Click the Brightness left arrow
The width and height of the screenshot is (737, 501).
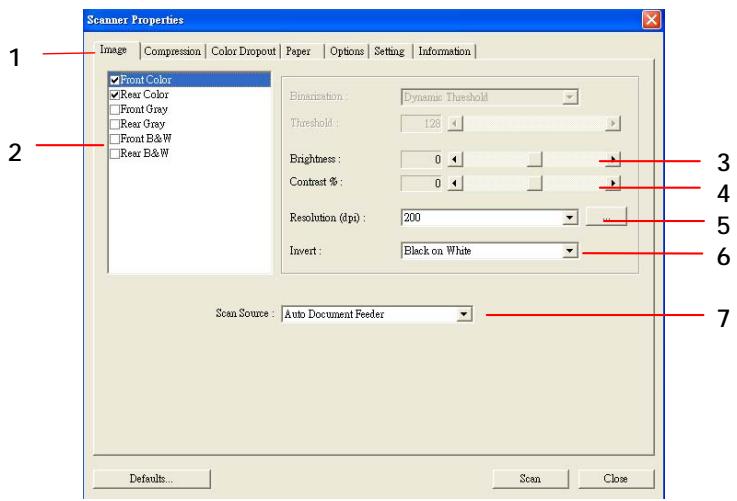coord(455,159)
